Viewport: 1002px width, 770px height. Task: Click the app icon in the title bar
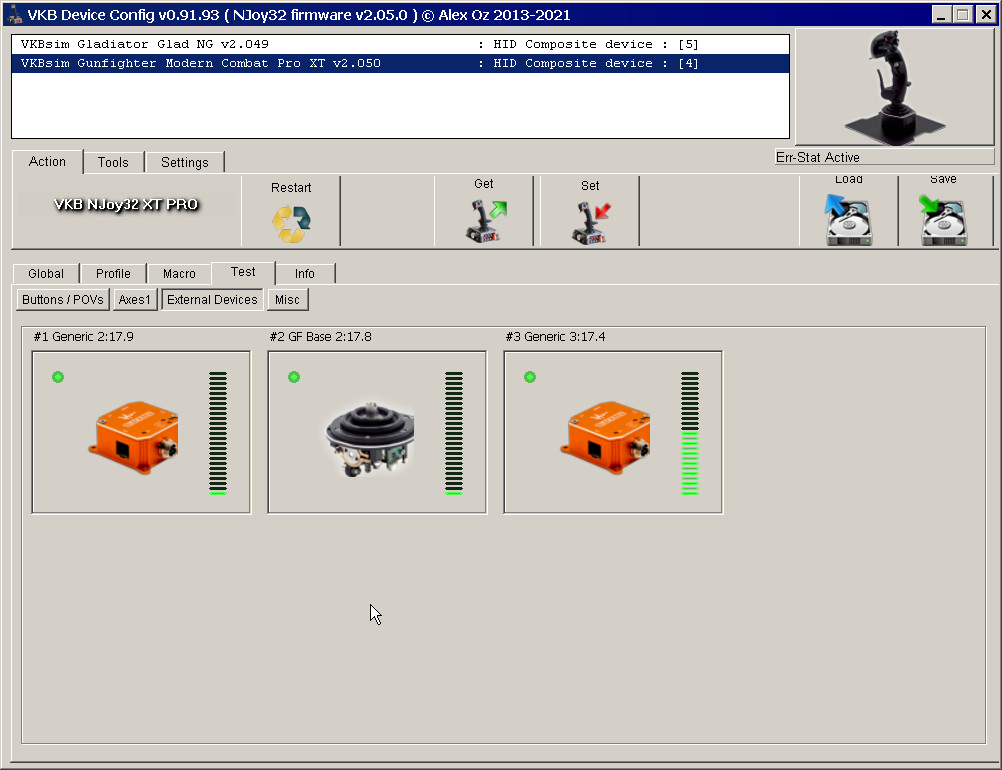pos(14,14)
